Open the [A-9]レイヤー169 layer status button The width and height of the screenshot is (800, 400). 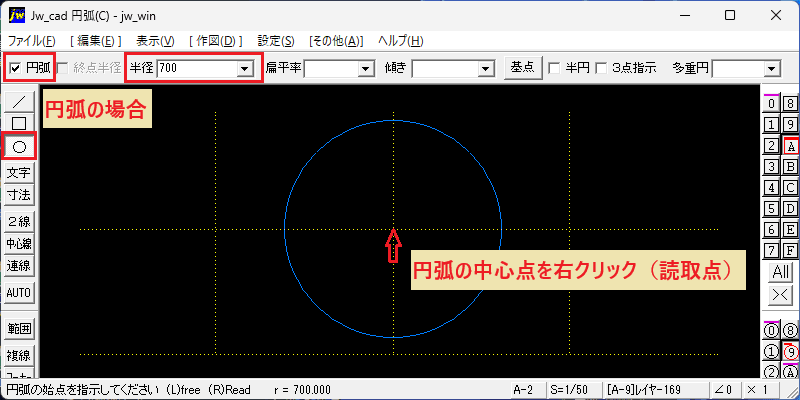click(656, 390)
